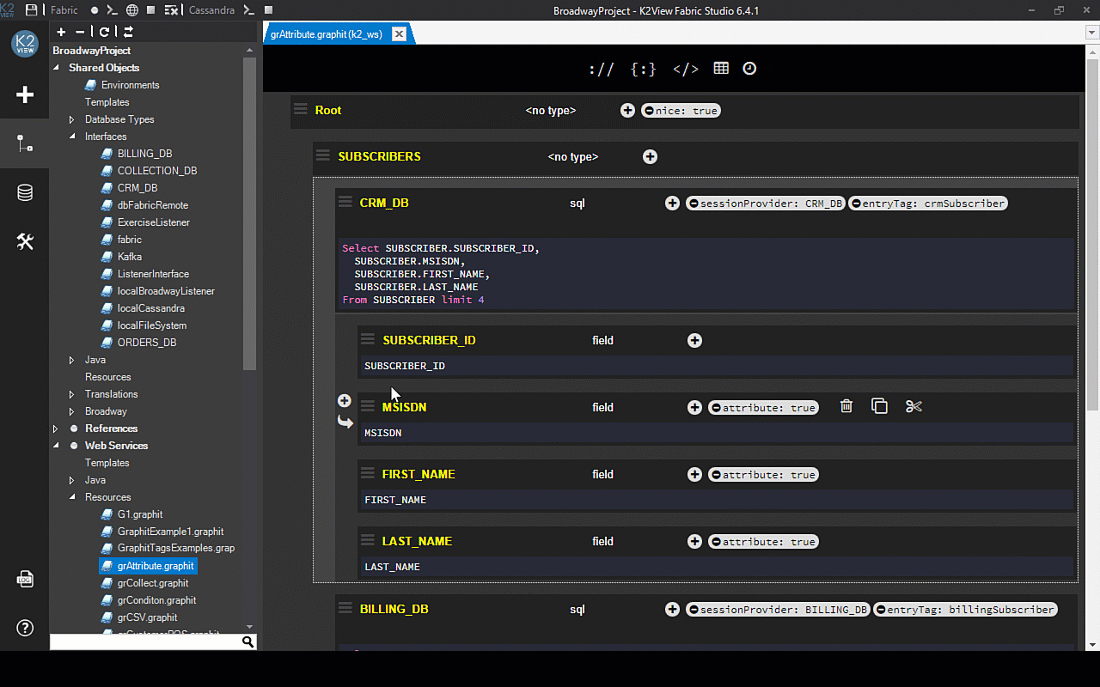
Task: Expand the Database Types node
Action: point(72,120)
